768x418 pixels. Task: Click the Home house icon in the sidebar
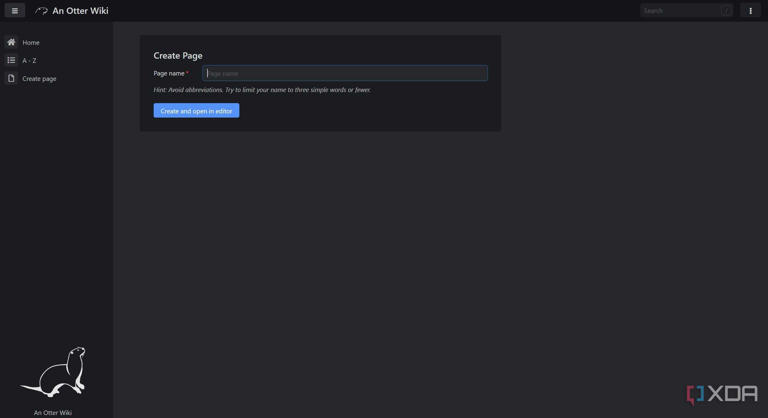click(11, 42)
